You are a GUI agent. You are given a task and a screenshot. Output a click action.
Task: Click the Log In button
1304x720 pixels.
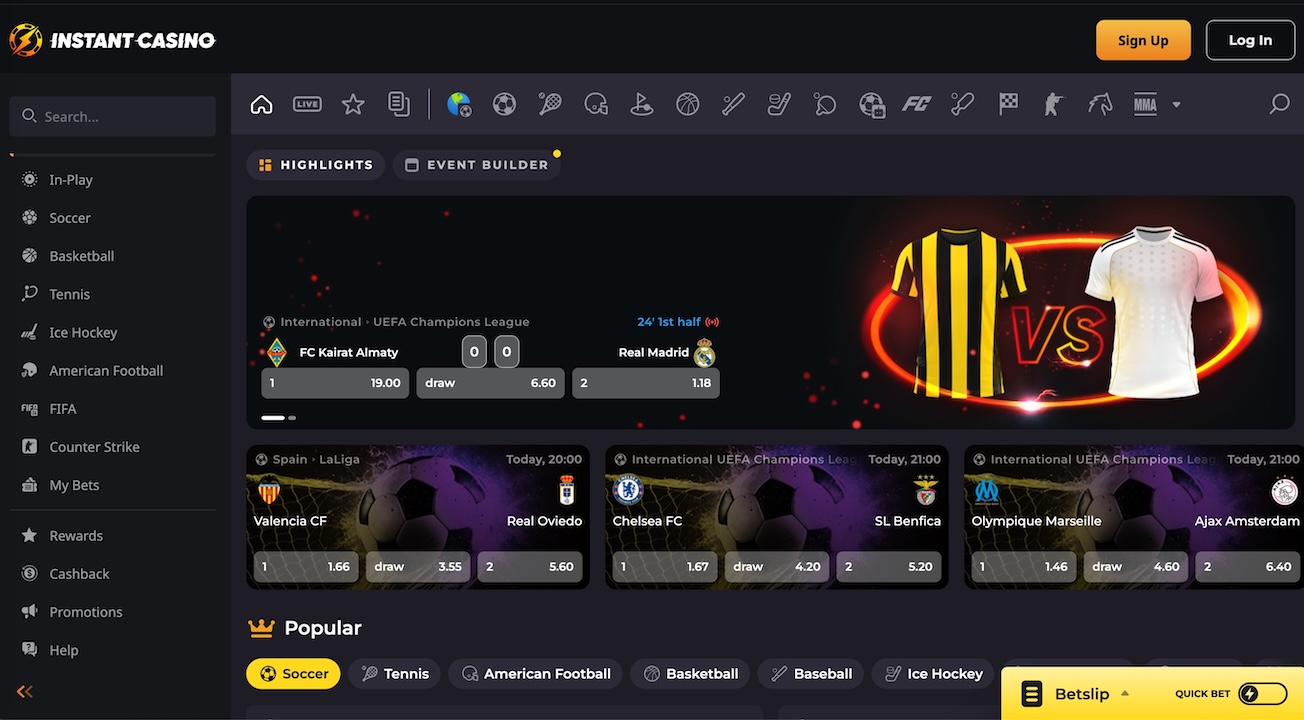tap(1250, 40)
